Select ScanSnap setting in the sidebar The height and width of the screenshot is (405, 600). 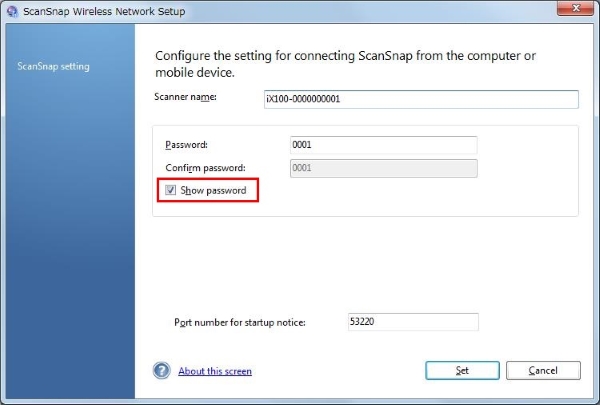pyautogui.click(x=53, y=66)
